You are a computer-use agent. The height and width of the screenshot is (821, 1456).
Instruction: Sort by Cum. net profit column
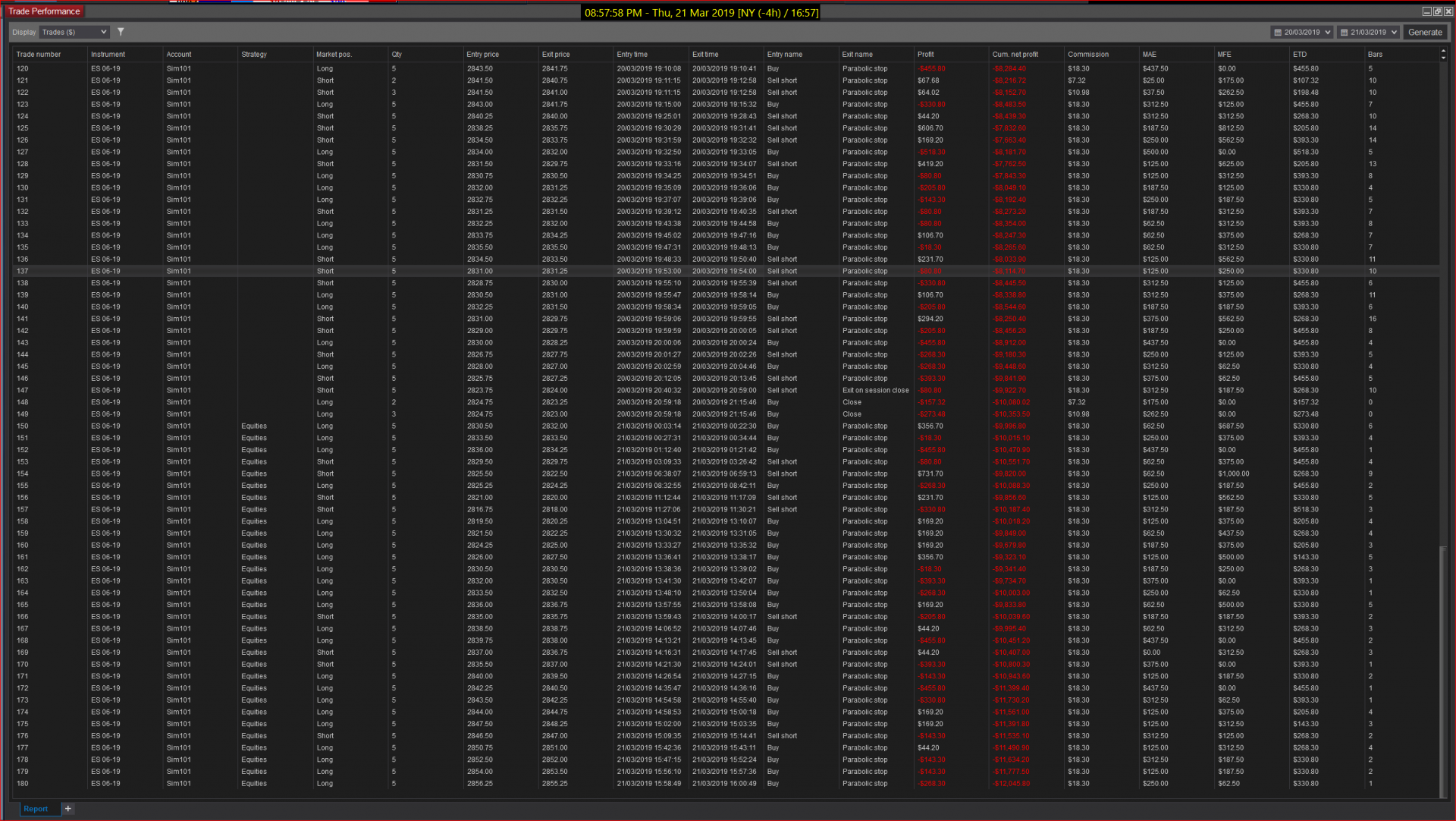(1015, 55)
